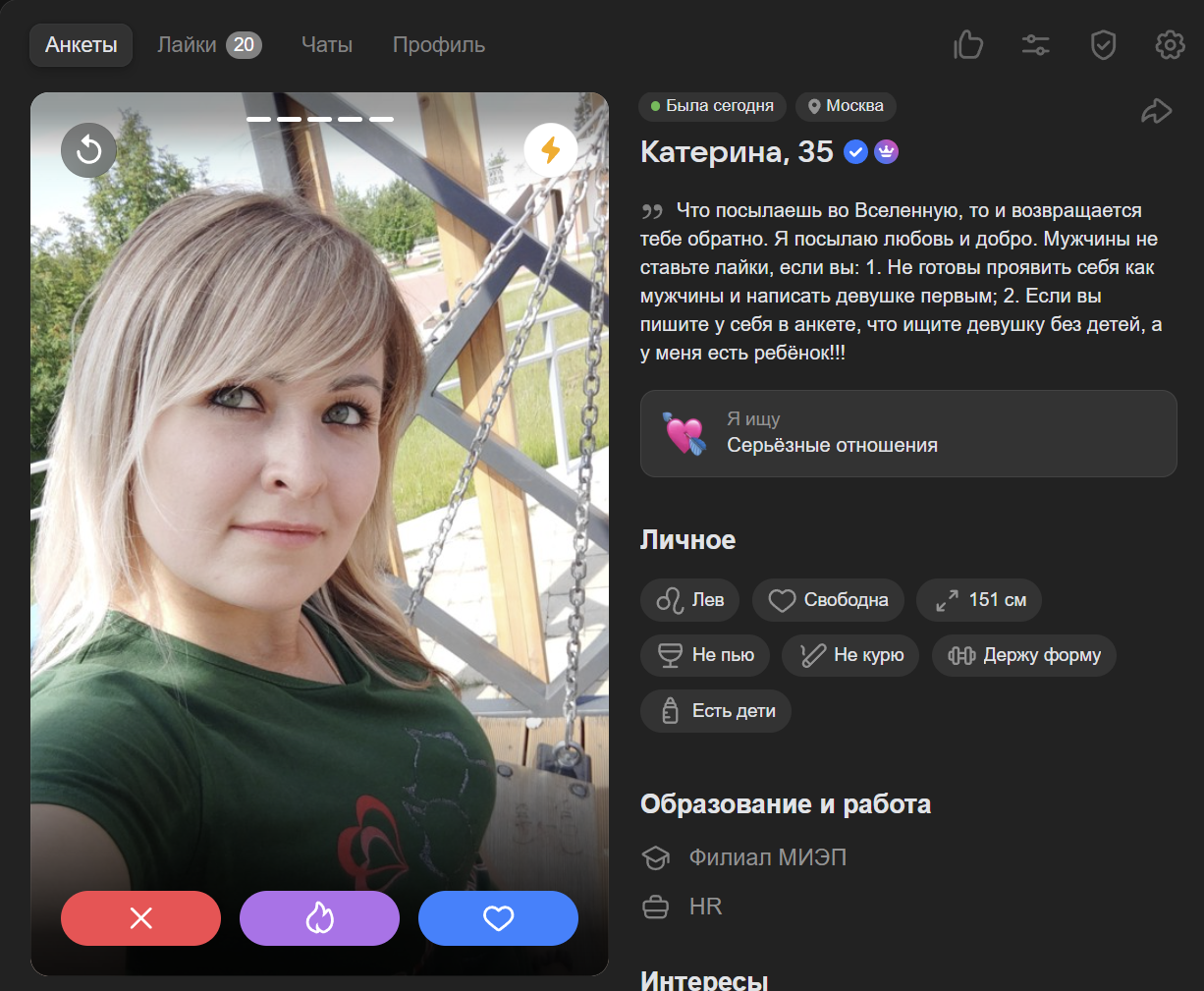Like profile with the blue heart button
This screenshot has height=991, width=1204.
coord(498,918)
